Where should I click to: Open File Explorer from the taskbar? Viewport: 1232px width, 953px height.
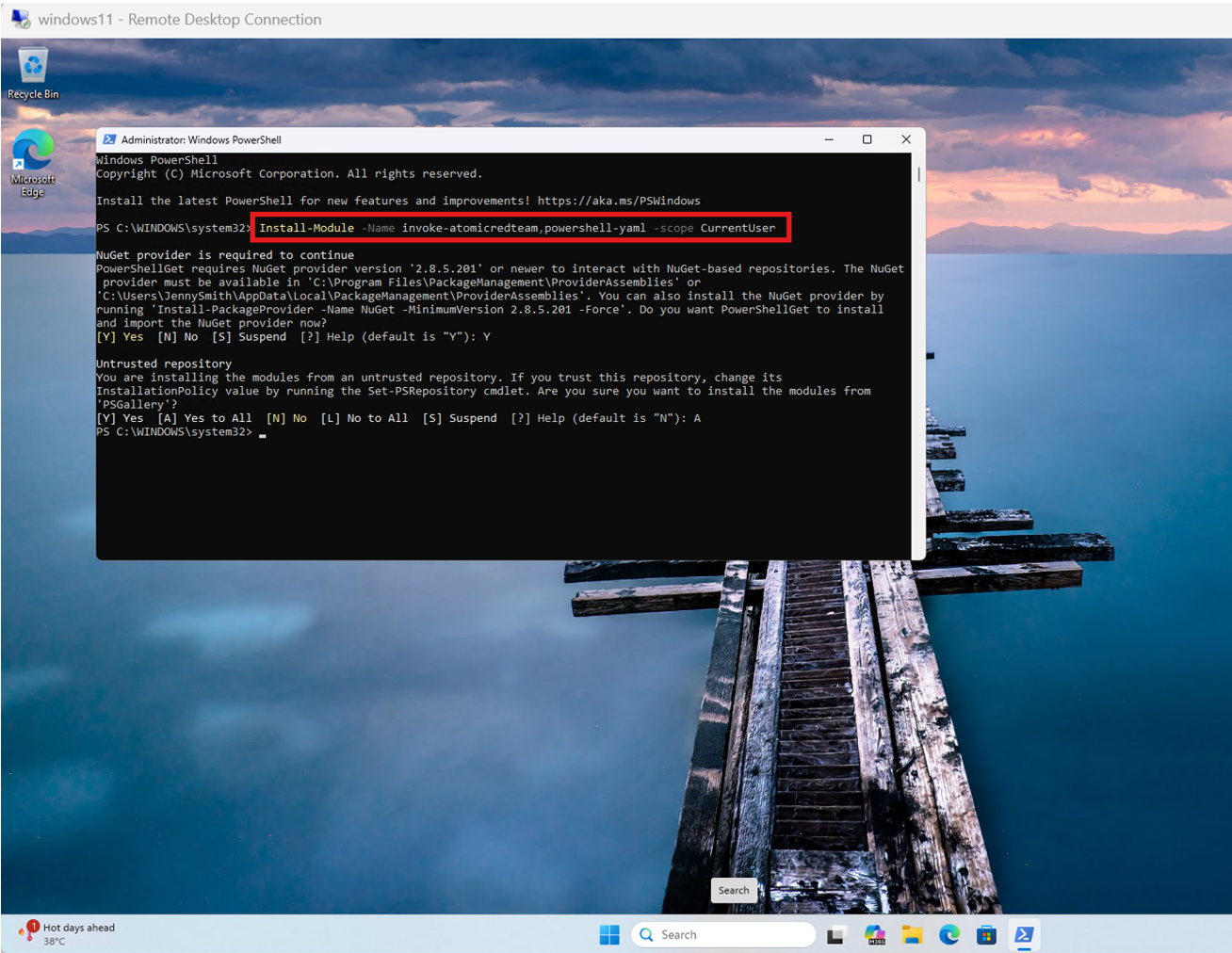click(912, 935)
